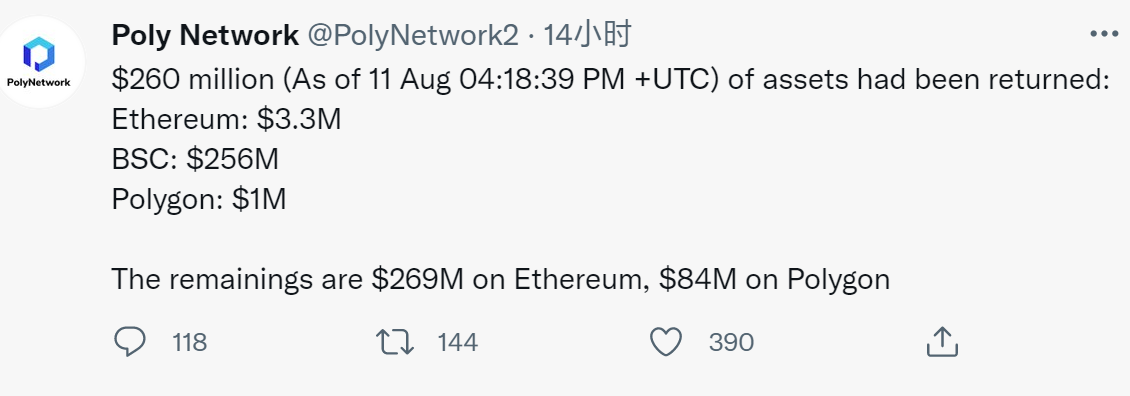Open the Poly Network display name
This screenshot has height=396, width=1130.
click(205, 35)
